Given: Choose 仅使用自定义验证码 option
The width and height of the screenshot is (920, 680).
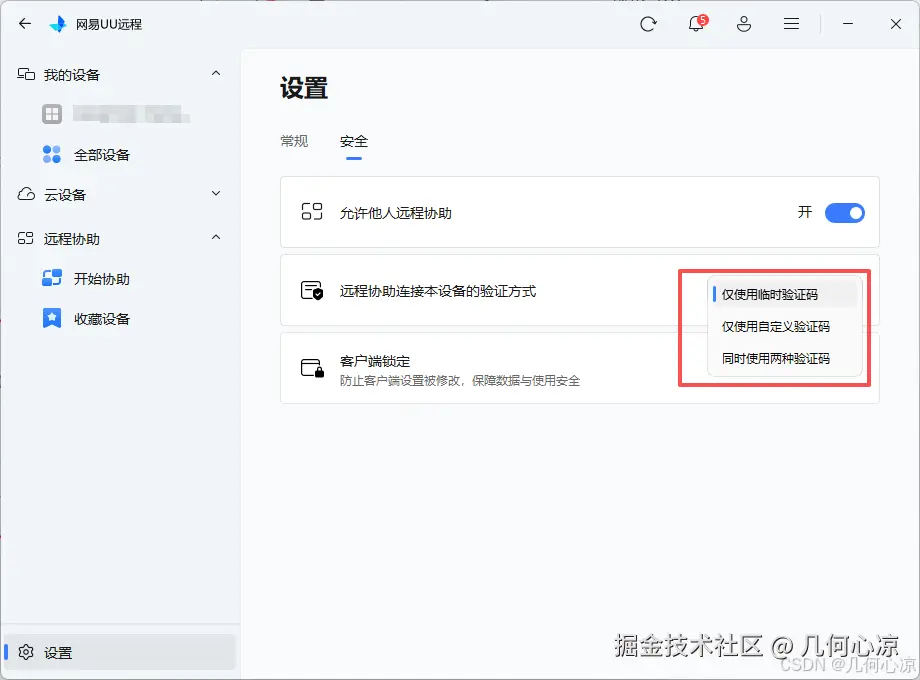Looking at the screenshot, I should 784,327.
